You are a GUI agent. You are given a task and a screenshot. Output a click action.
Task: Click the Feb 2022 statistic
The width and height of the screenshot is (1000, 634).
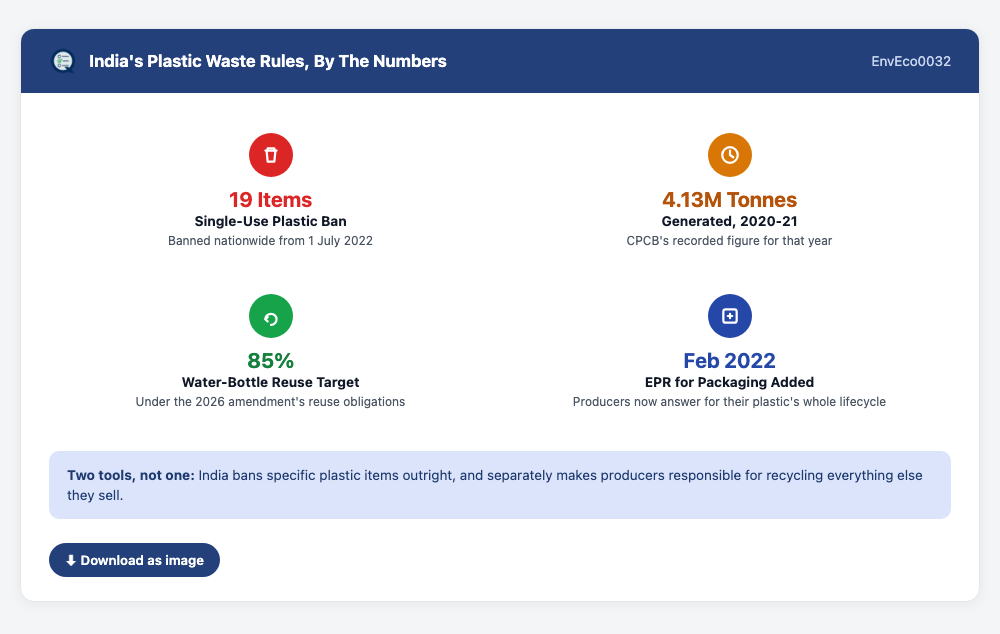coord(730,360)
